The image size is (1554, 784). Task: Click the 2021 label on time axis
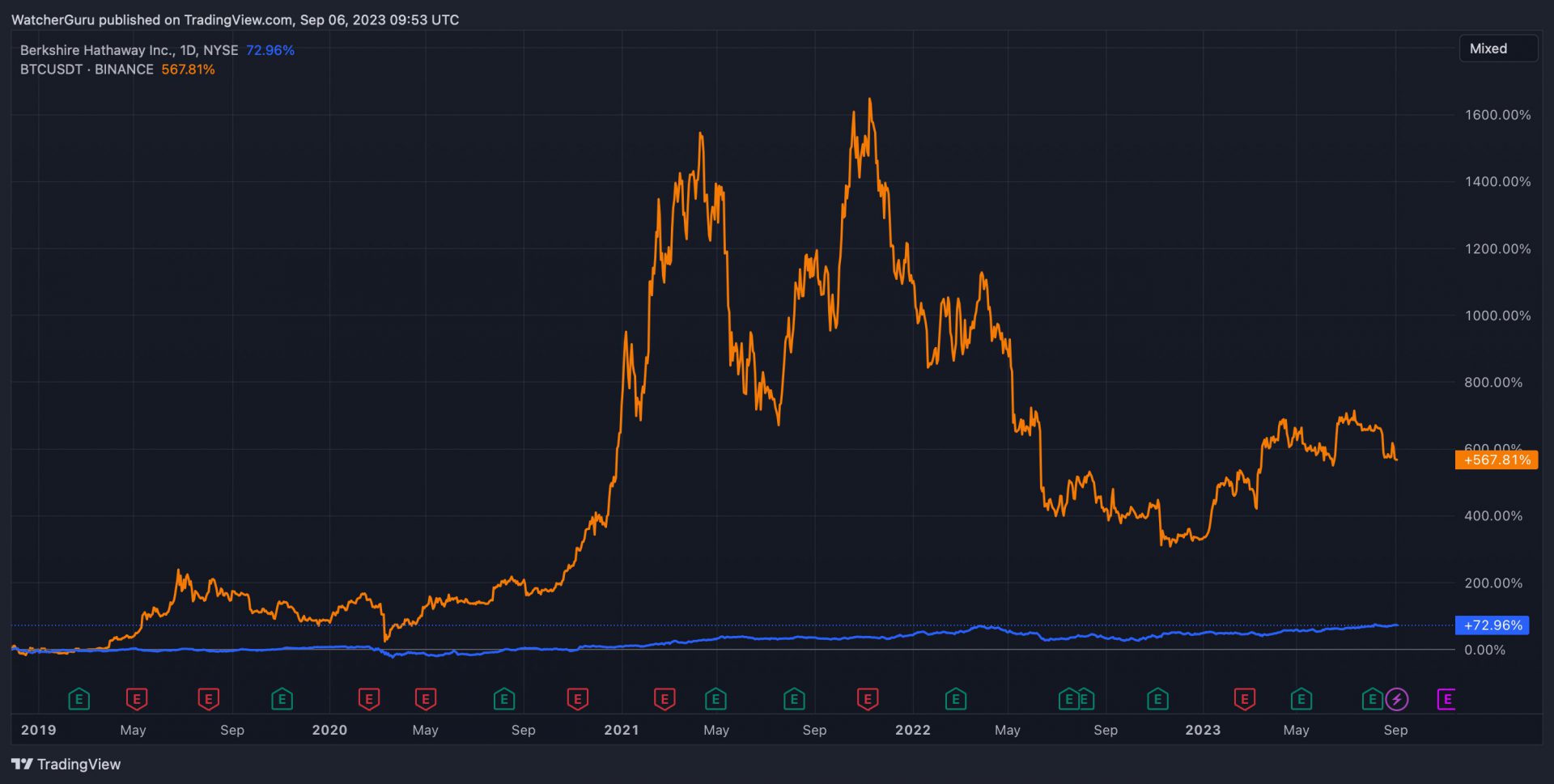621,730
